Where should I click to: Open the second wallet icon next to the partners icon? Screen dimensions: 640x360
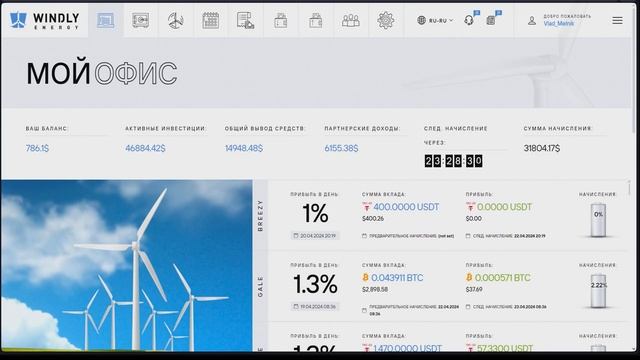click(x=316, y=20)
